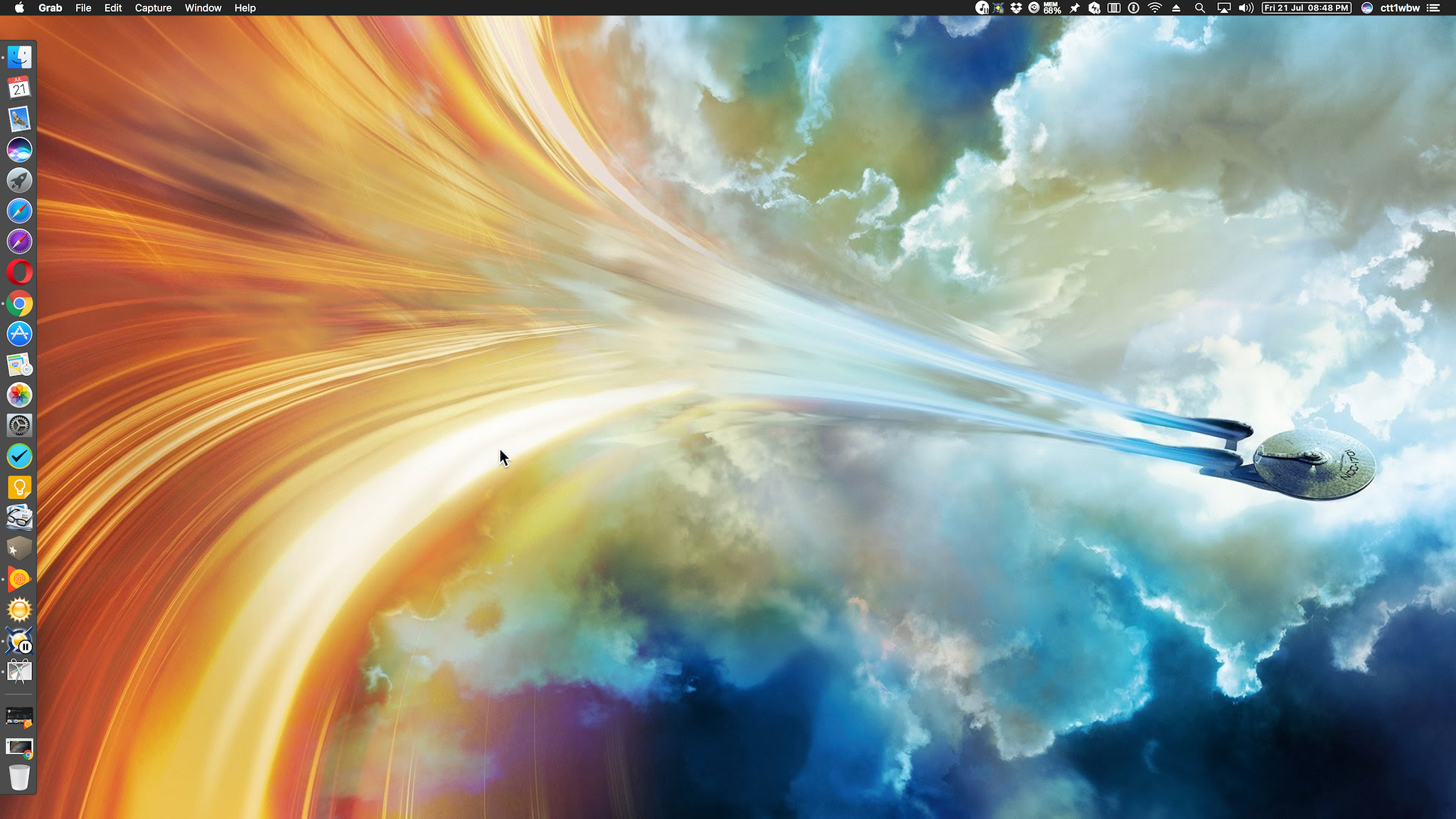Open the brown box with star app
1456x819 pixels.
pos(19,549)
